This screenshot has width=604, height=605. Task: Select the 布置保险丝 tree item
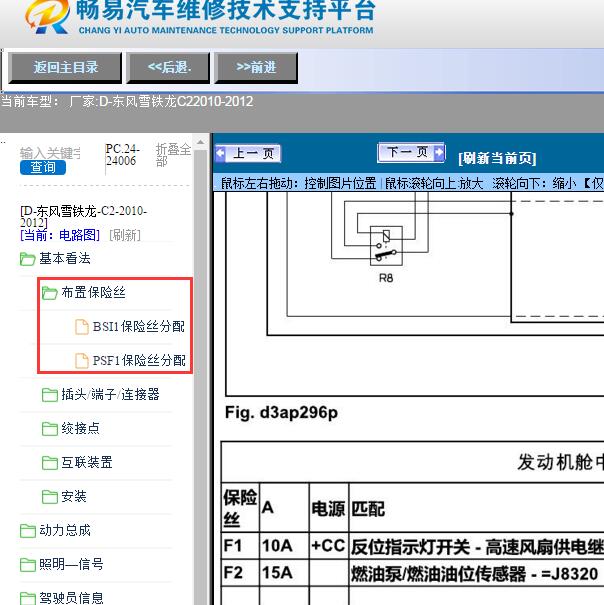93,292
